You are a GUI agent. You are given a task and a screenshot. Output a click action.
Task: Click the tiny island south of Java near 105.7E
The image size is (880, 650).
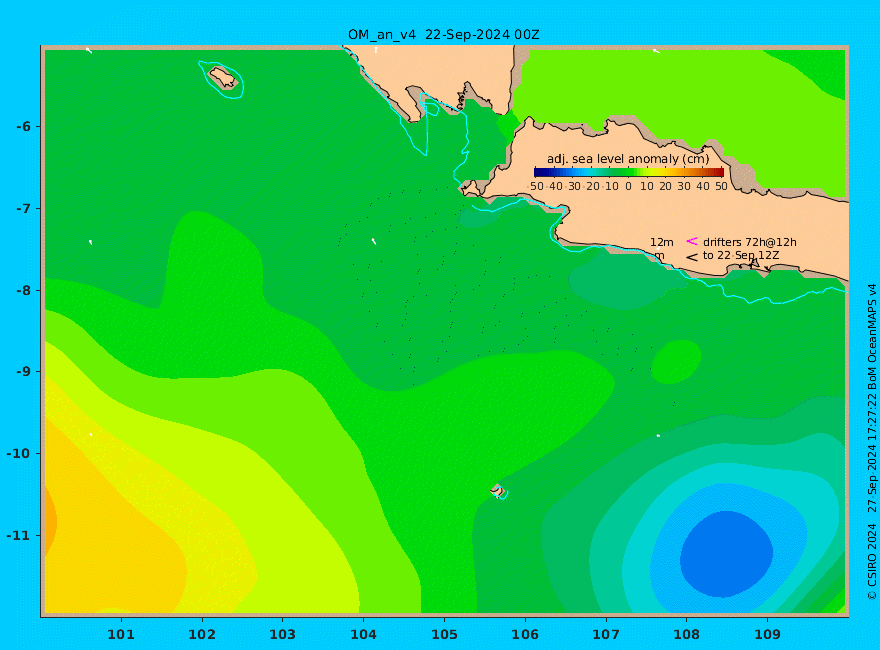(497, 491)
